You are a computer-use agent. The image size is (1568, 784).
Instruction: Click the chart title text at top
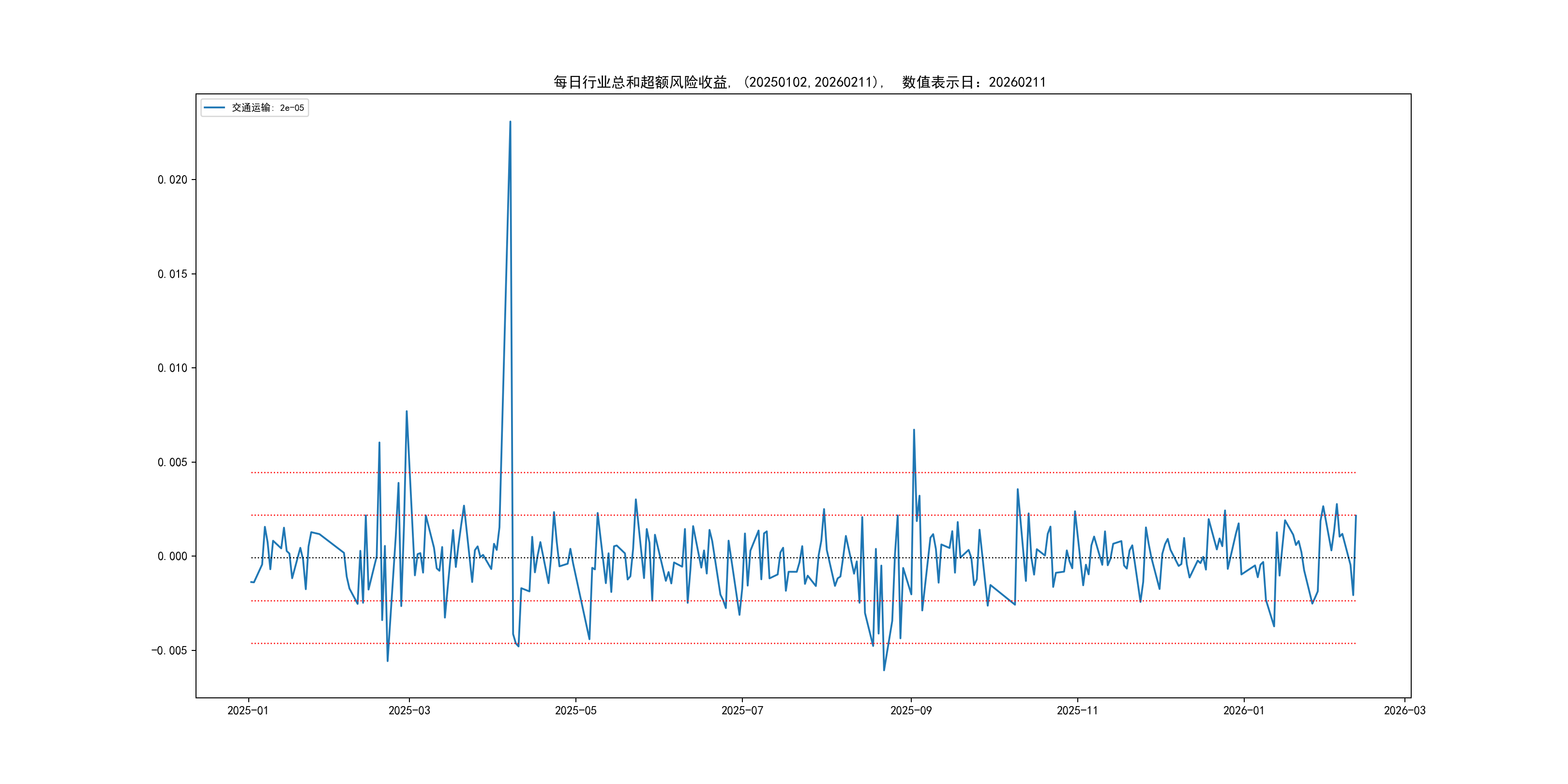(x=799, y=82)
